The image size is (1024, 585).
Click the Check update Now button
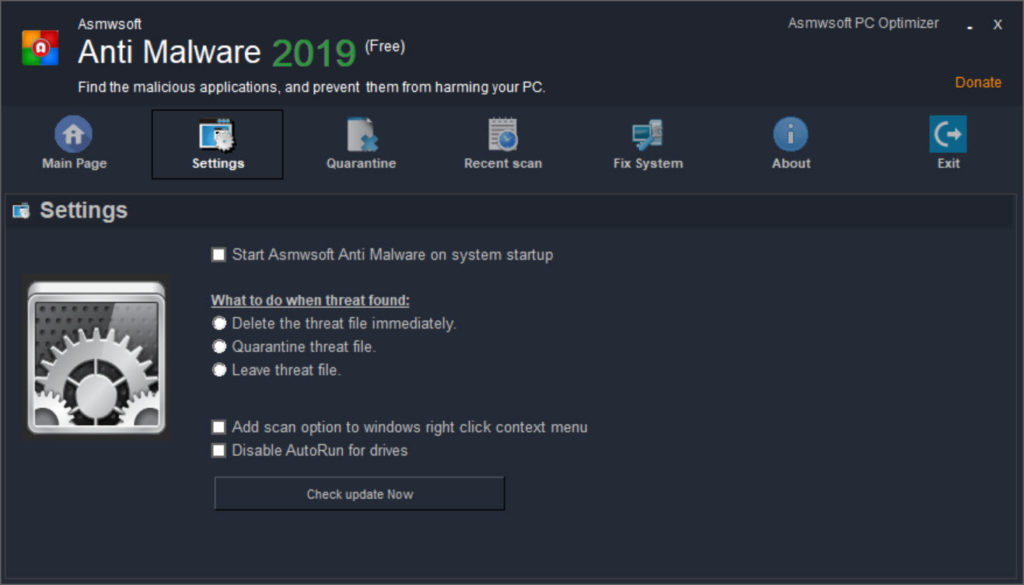(359, 494)
